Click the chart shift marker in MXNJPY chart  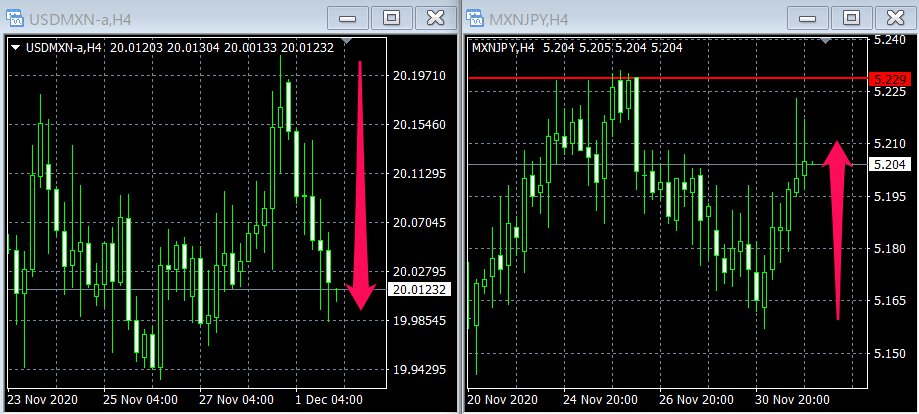[x=826, y=40]
